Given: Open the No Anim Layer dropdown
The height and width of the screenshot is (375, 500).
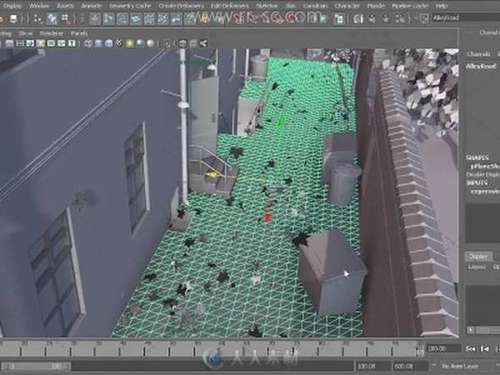Looking at the screenshot, I should (460, 366).
